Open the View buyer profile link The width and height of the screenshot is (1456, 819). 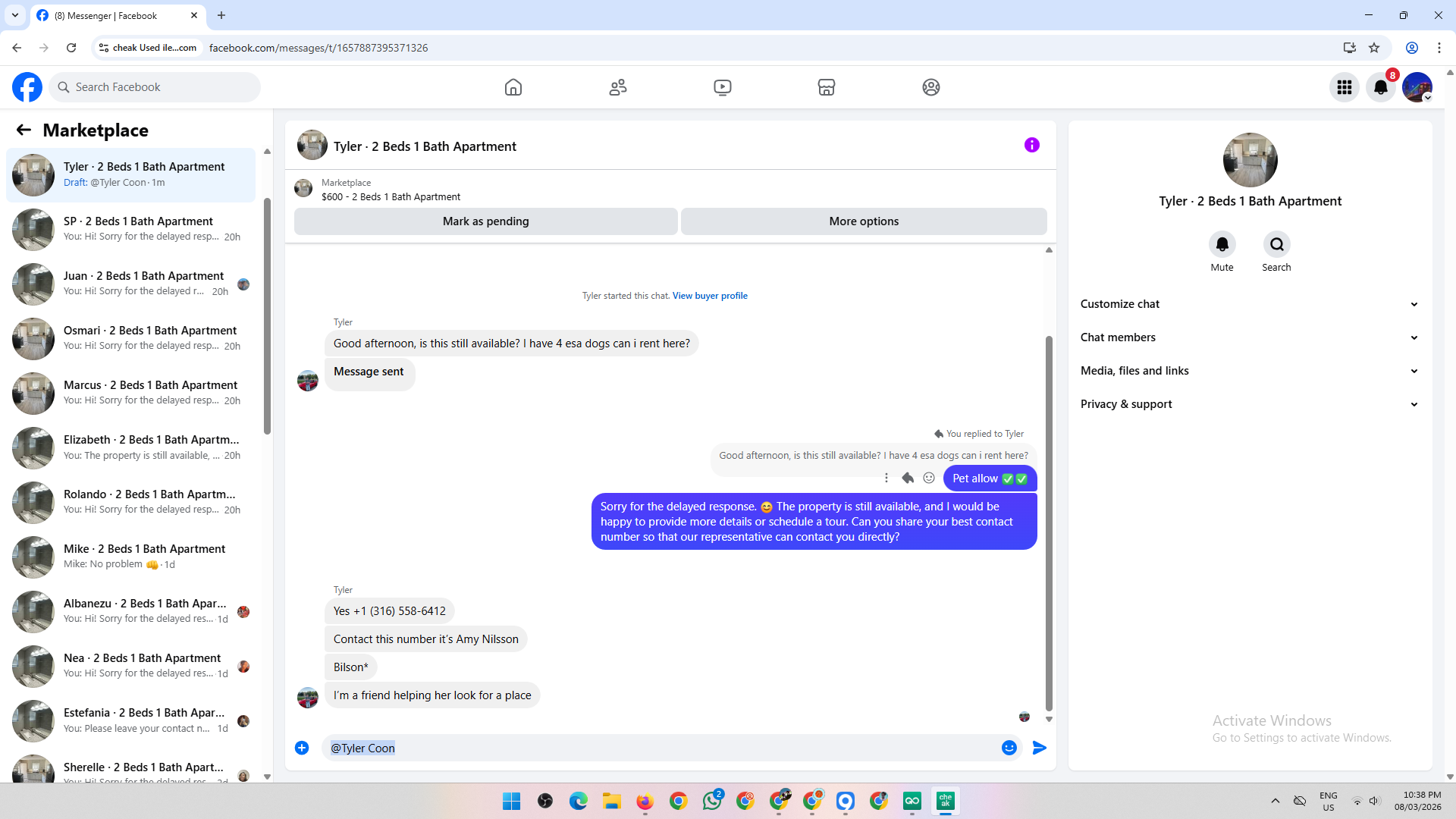pyautogui.click(x=709, y=296)
